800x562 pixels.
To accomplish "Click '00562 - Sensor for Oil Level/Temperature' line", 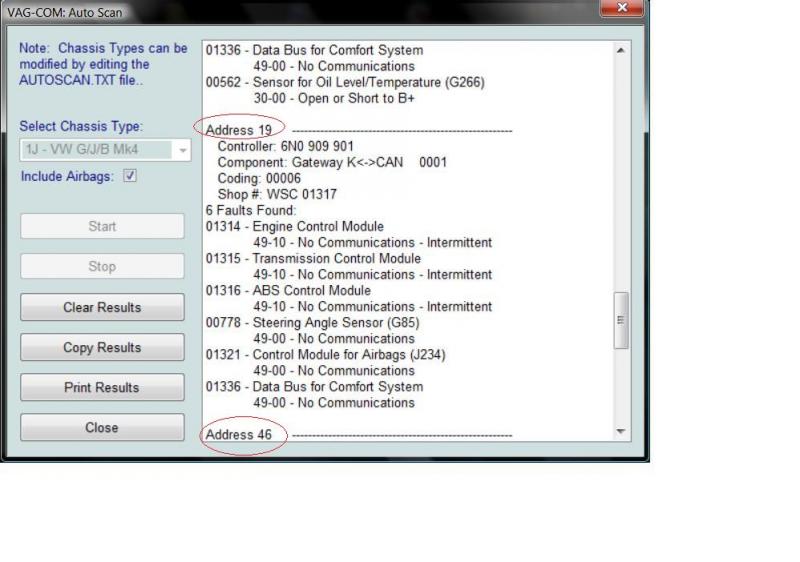I will [345, 82].
